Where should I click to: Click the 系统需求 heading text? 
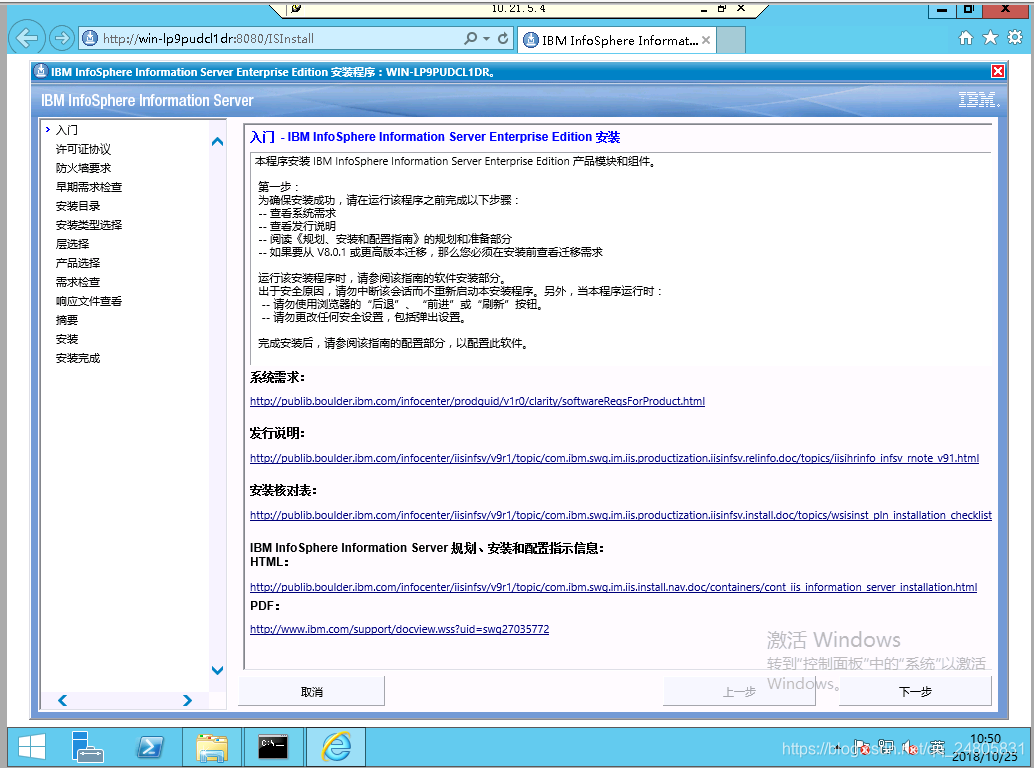tap(277, 378)
